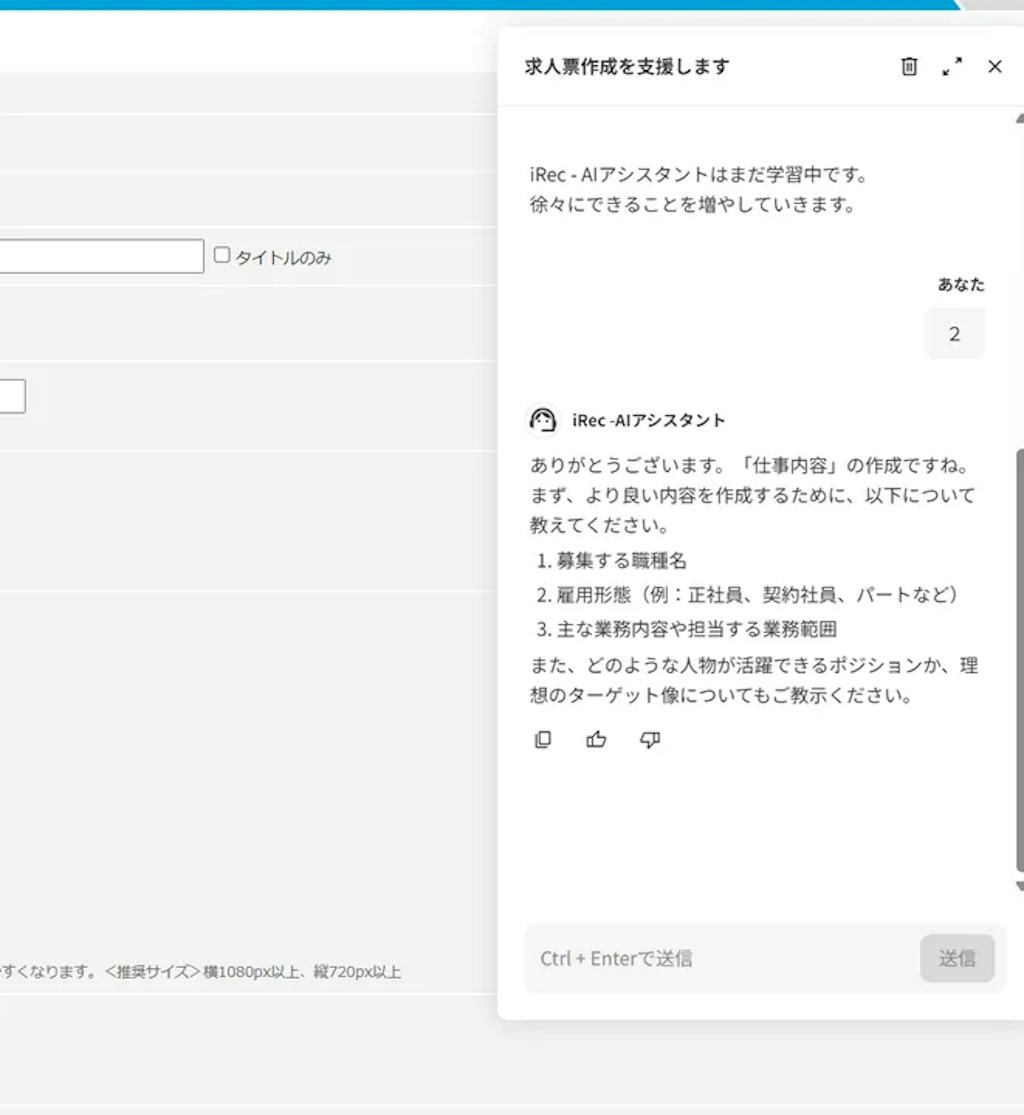This screenshot has height=1115, width=1024.
Task: Expand the chat panel to fullscreen
Action: point(952,67)
